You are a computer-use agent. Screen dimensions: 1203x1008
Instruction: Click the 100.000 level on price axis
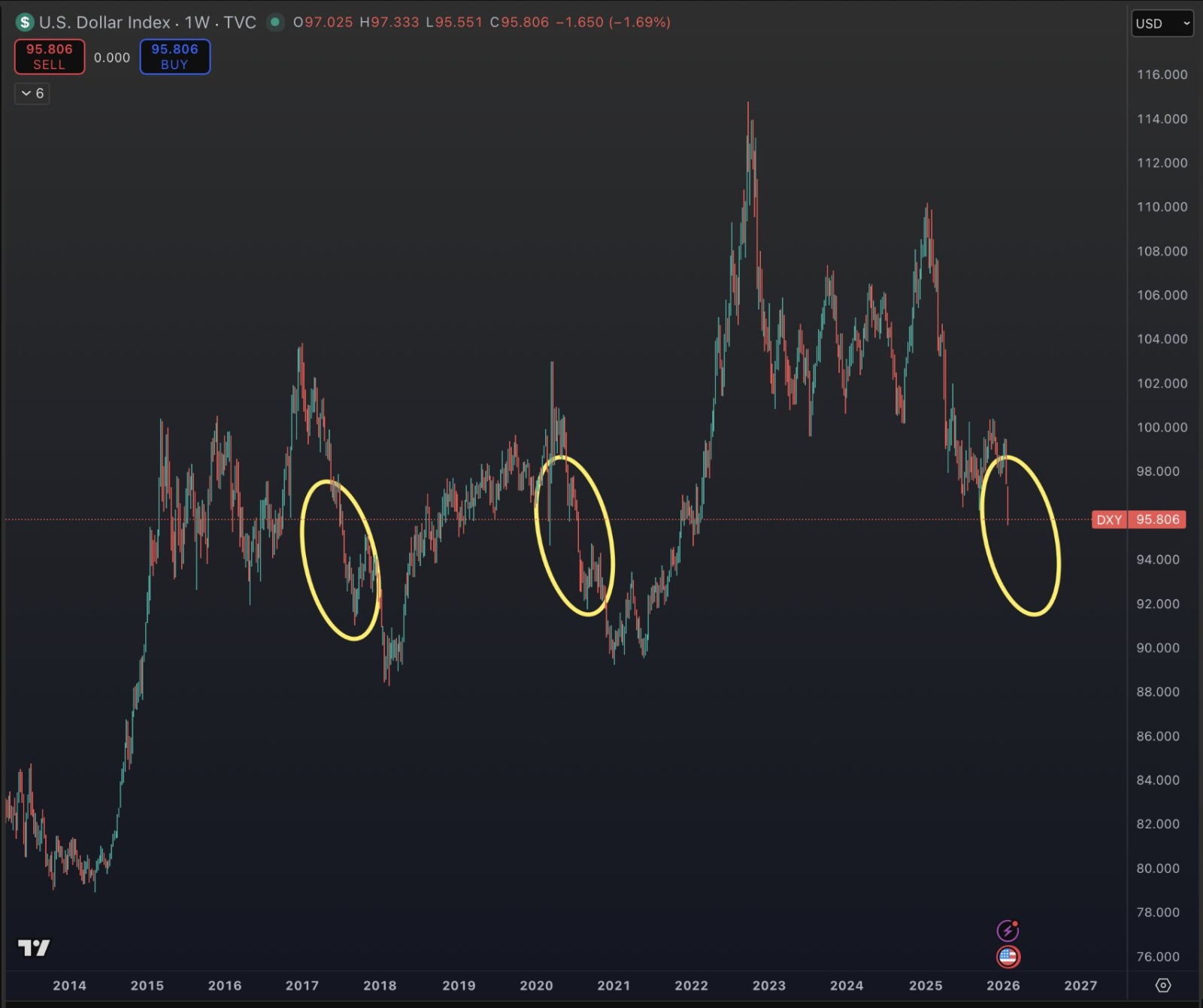point(1162,427)
